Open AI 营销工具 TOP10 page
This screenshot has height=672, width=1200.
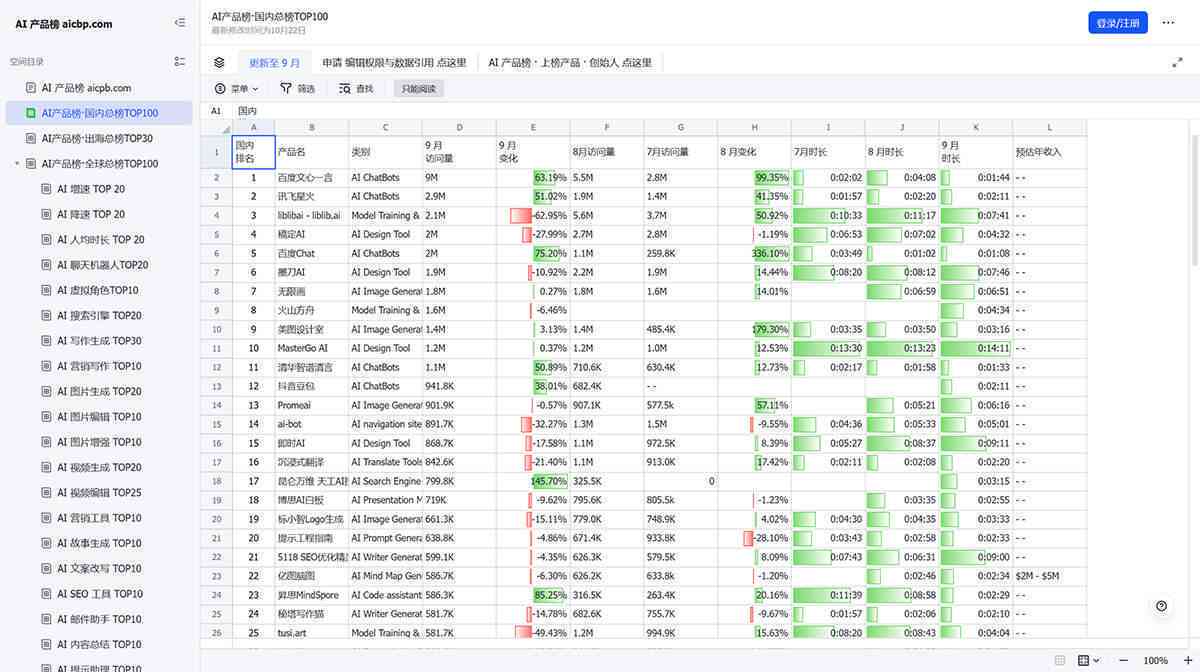[99, 518]
